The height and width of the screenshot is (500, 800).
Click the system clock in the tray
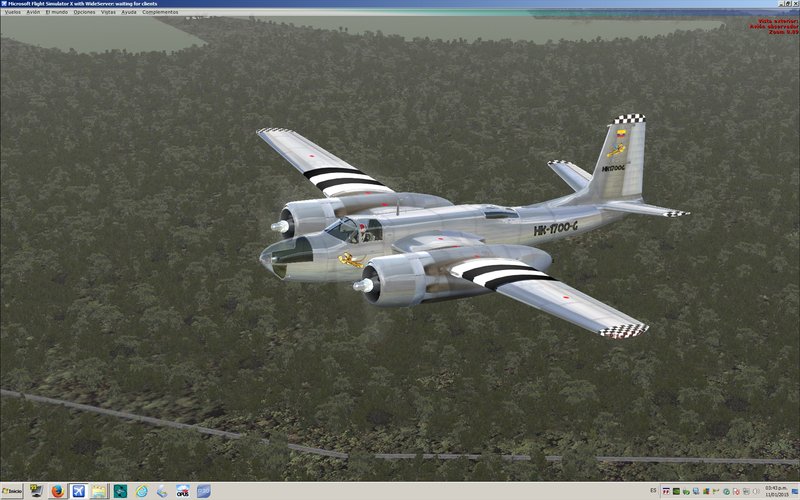pos(776,491)
